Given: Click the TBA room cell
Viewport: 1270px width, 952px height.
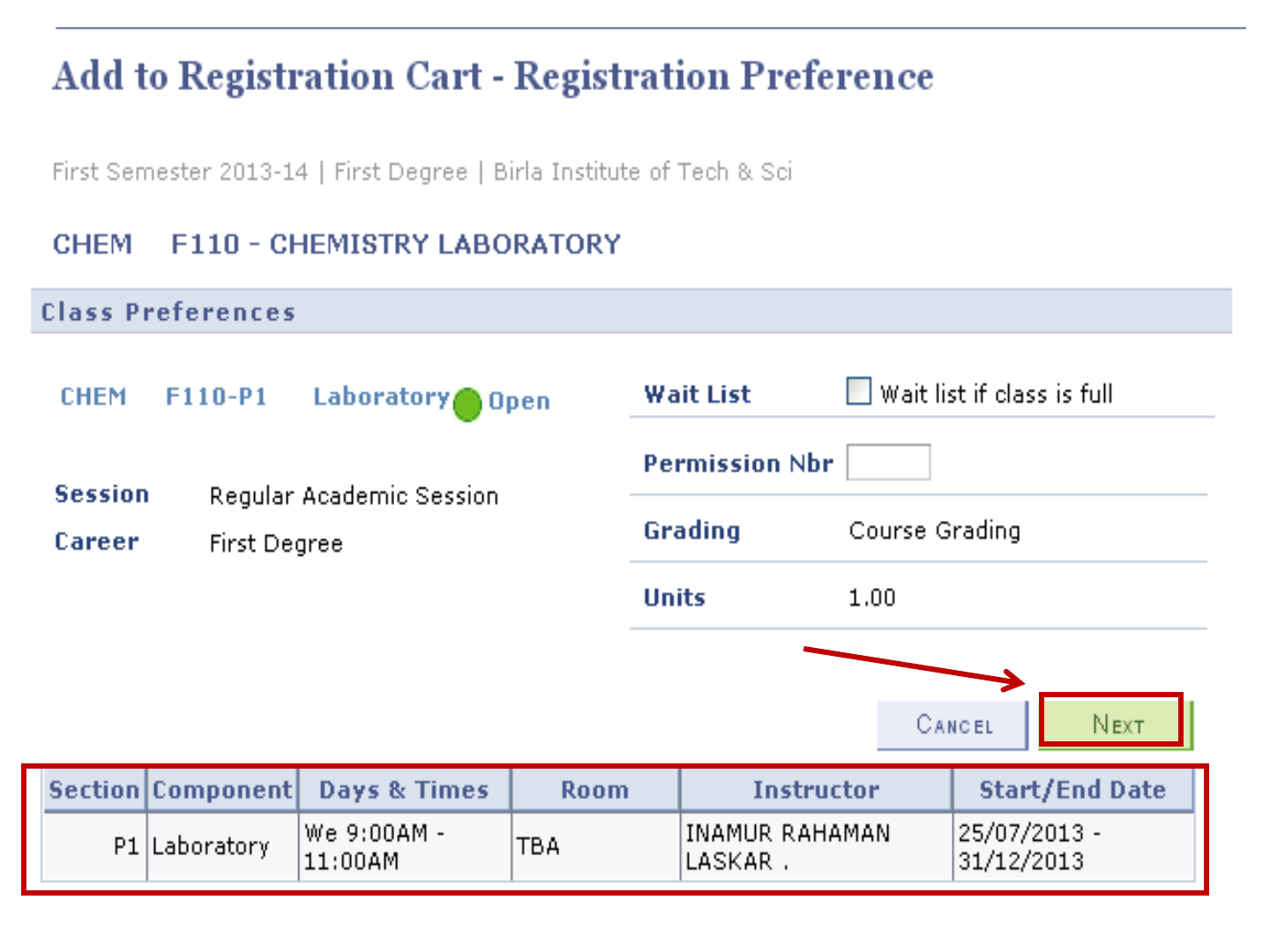Looking at the screenshot, I should [538, 846].
